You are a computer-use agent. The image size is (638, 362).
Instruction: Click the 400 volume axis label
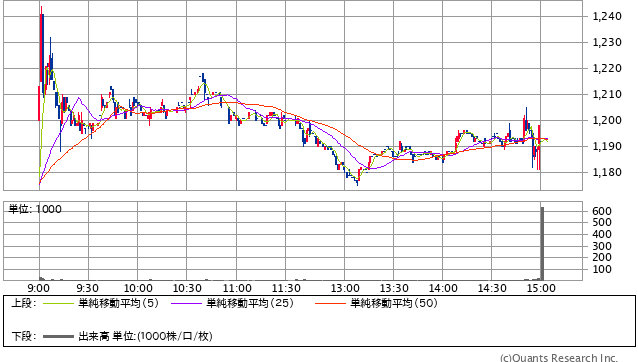click(602, 234)
